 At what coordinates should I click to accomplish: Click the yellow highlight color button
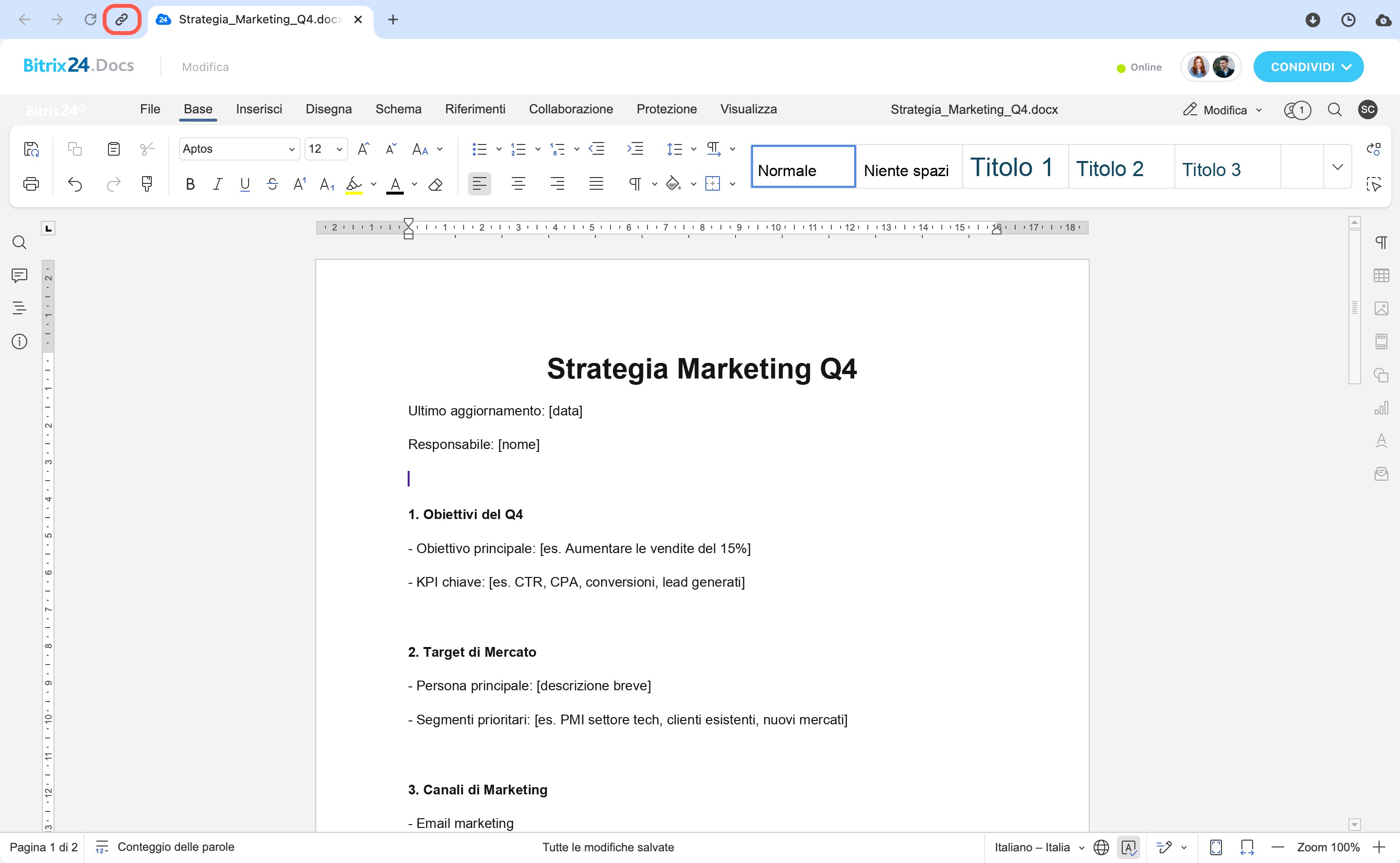(354, 184)
